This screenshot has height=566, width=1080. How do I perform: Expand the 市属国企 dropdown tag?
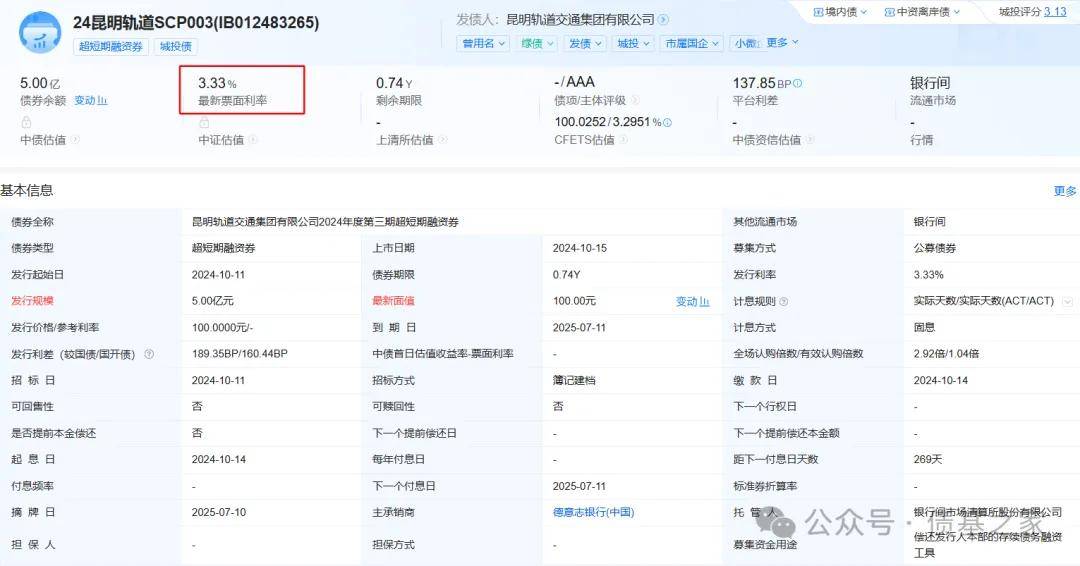coord(692,43)
